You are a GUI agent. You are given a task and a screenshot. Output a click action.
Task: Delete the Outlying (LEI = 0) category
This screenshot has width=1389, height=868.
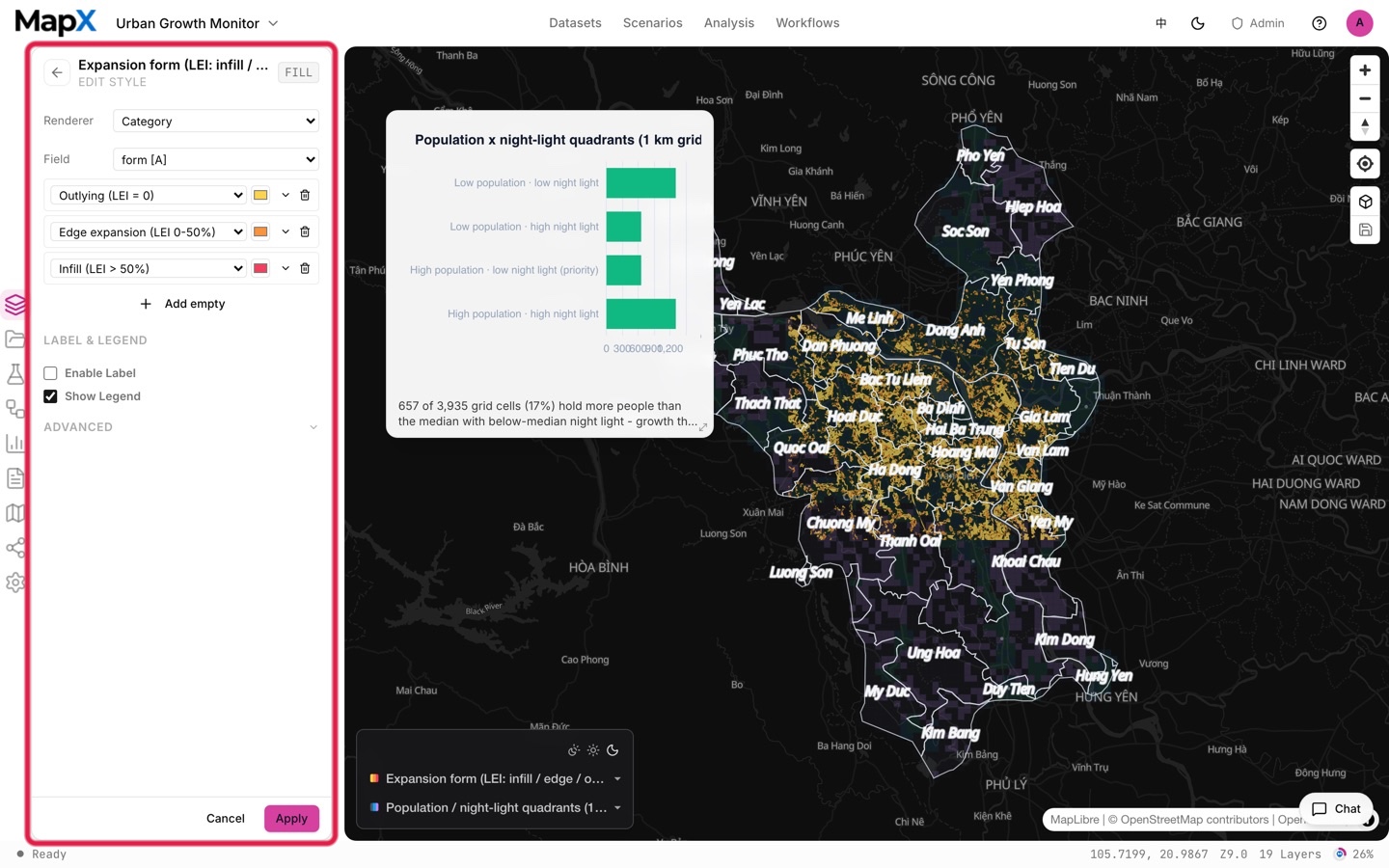pos(305,195)
